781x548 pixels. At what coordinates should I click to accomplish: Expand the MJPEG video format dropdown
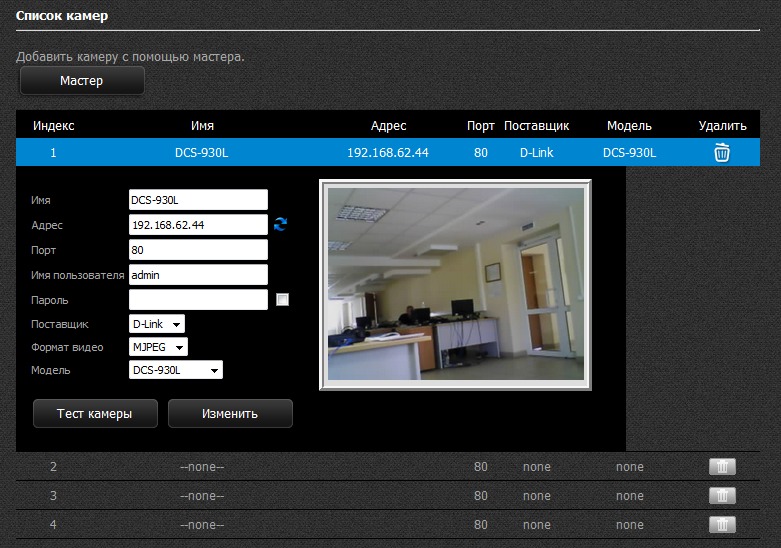(x=159, y=347)
